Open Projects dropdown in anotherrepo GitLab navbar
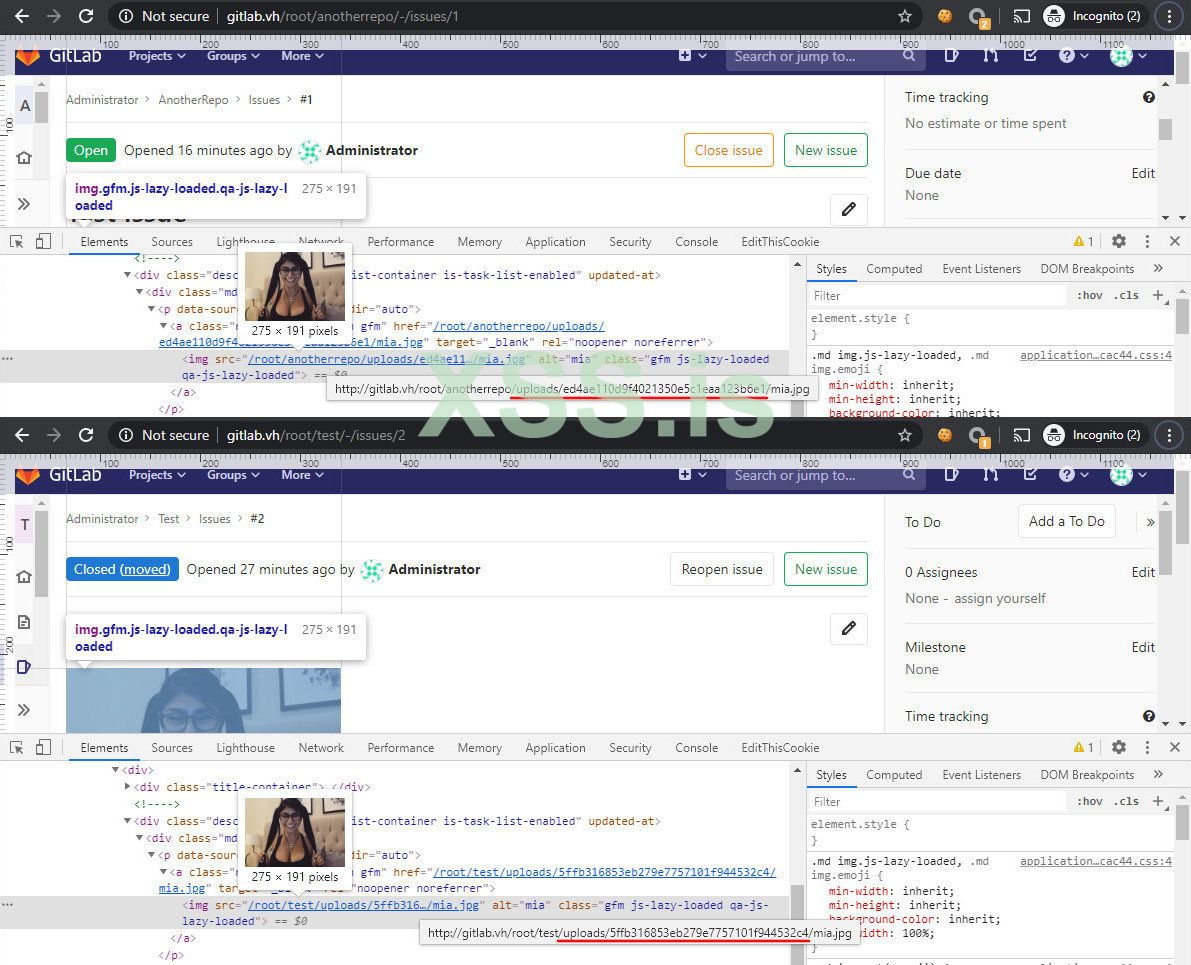The image size is (1191, 965). (157, 55)
